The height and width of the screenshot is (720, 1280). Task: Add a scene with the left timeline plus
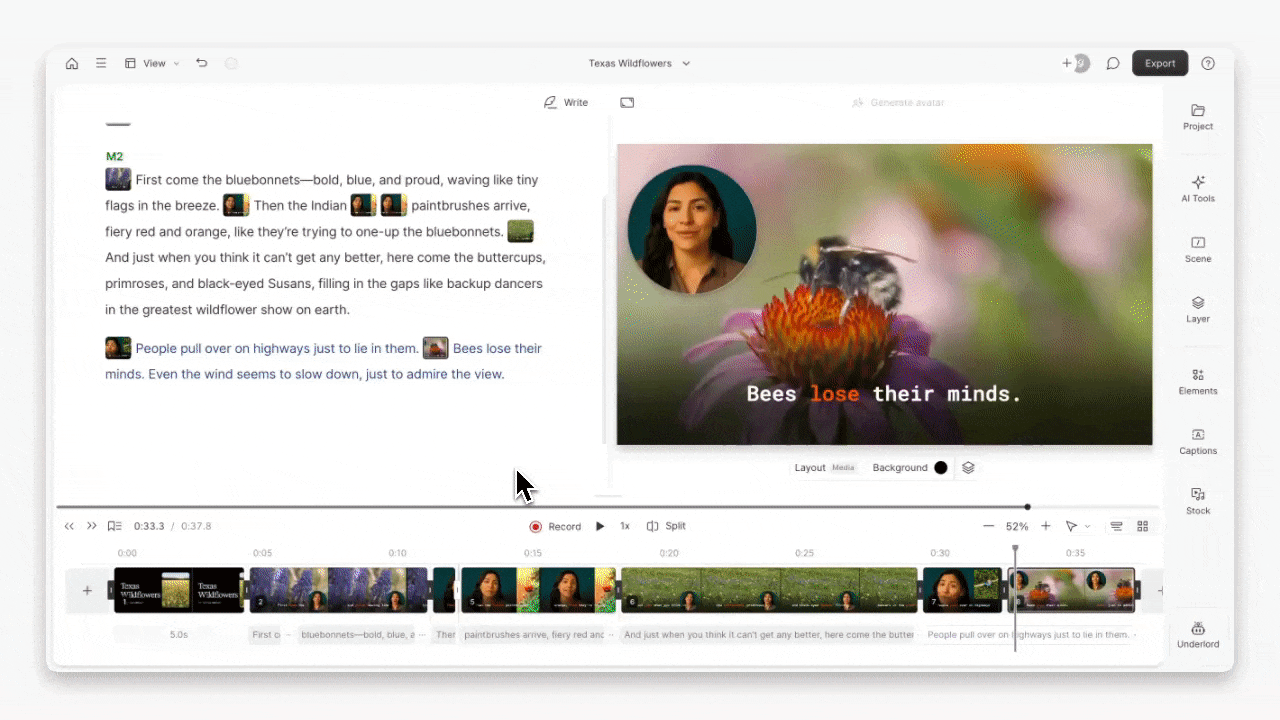coord(87,591)
